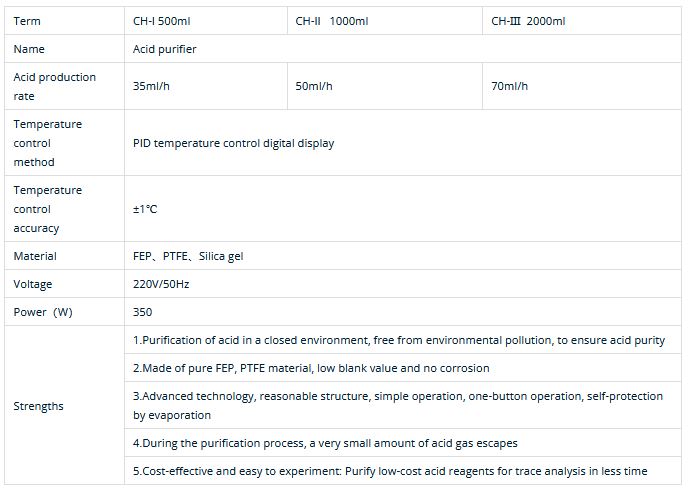Select the CH-II 1000ml header cell
This screenshot has height=500, width=689.
coord(332,21)
